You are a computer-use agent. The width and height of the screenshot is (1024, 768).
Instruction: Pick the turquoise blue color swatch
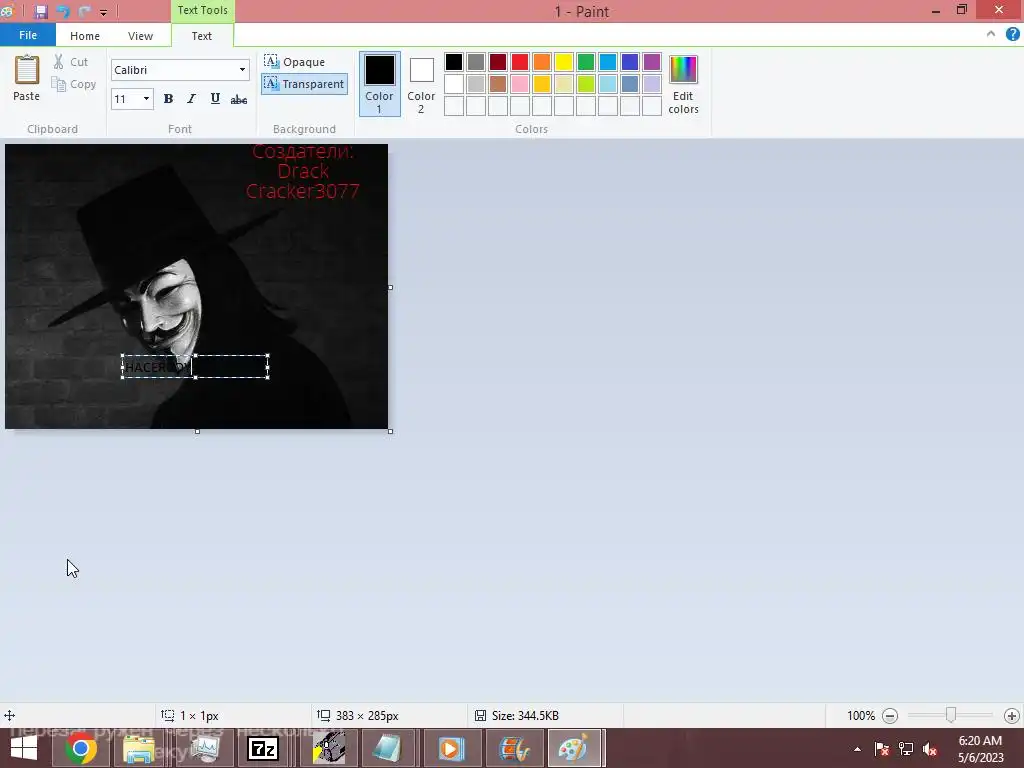click(608, 62)
